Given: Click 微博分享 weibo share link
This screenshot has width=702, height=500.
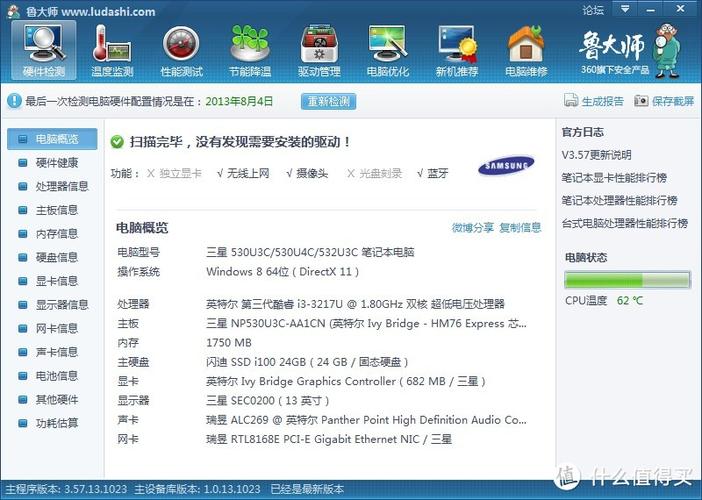Looking at the screenshot, I should pos(472,227).
